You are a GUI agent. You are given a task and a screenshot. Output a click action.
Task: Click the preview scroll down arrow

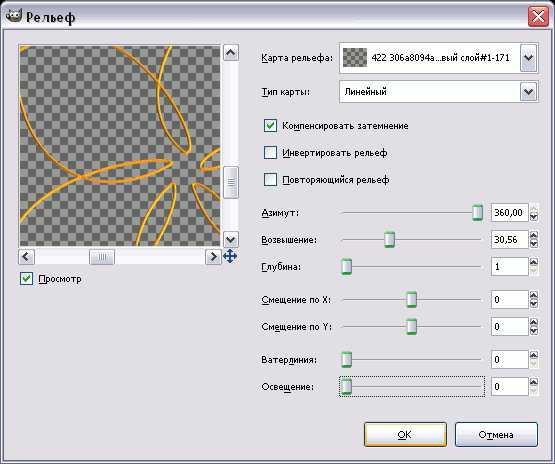click(230, 240)
